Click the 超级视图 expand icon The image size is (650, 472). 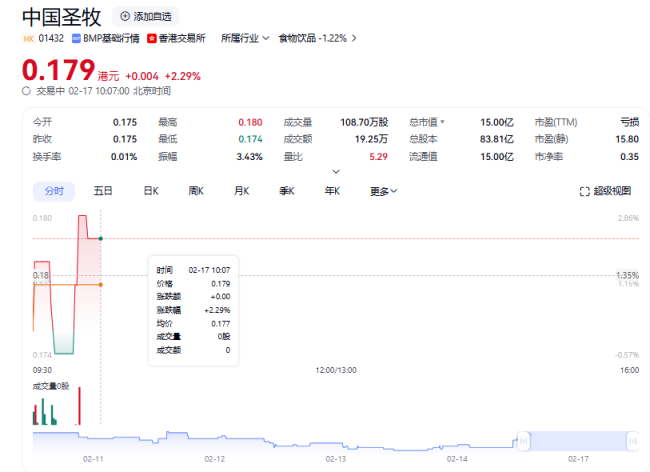point(585,191)
